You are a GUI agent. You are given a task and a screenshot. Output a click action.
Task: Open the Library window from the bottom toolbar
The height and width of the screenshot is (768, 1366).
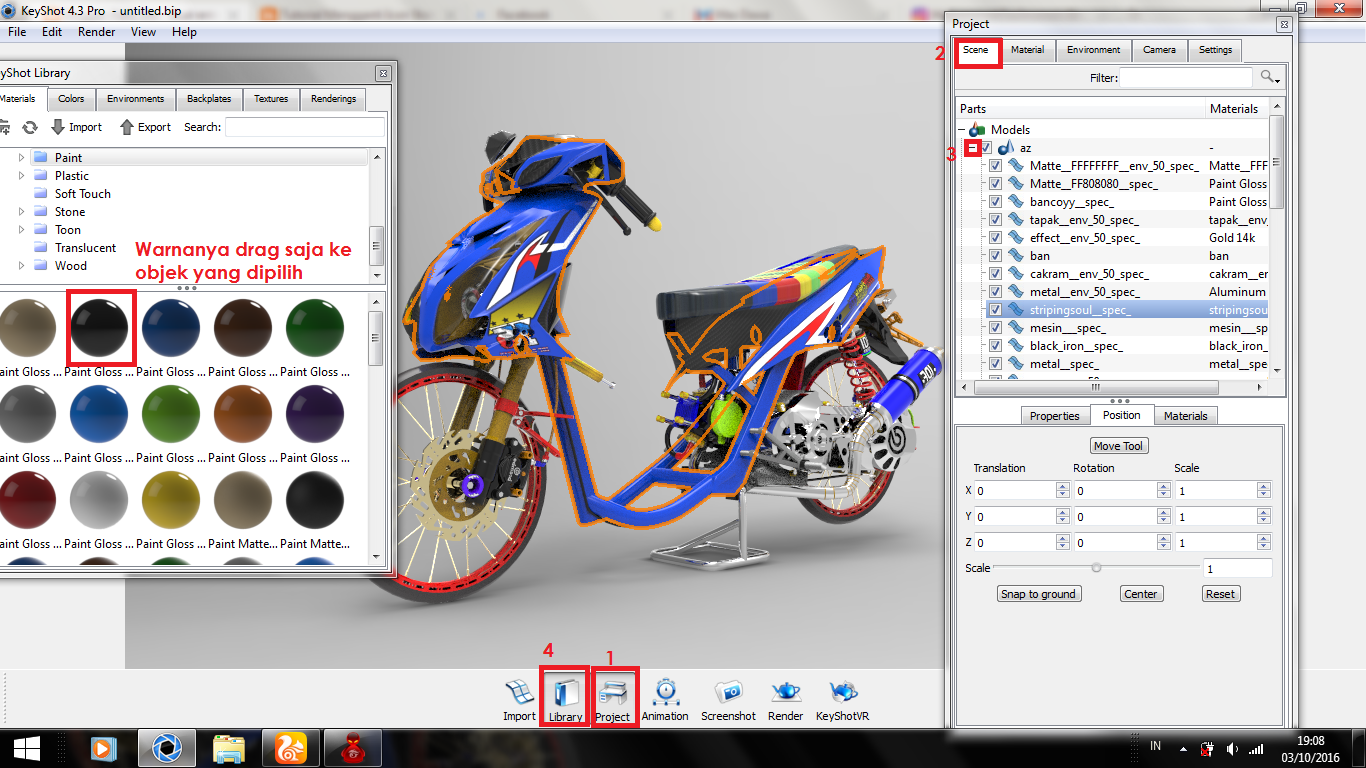565,700
